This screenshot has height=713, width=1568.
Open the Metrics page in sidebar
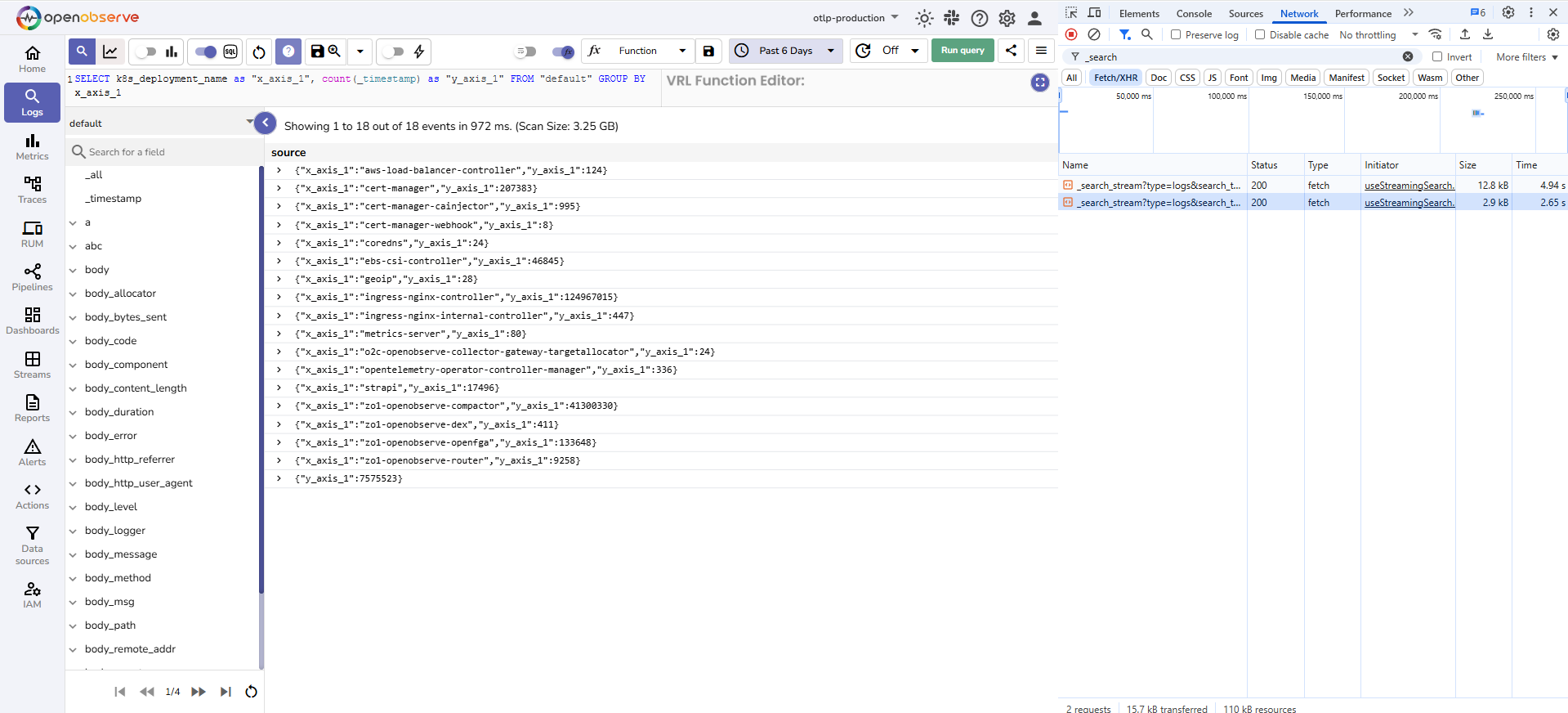32,147
